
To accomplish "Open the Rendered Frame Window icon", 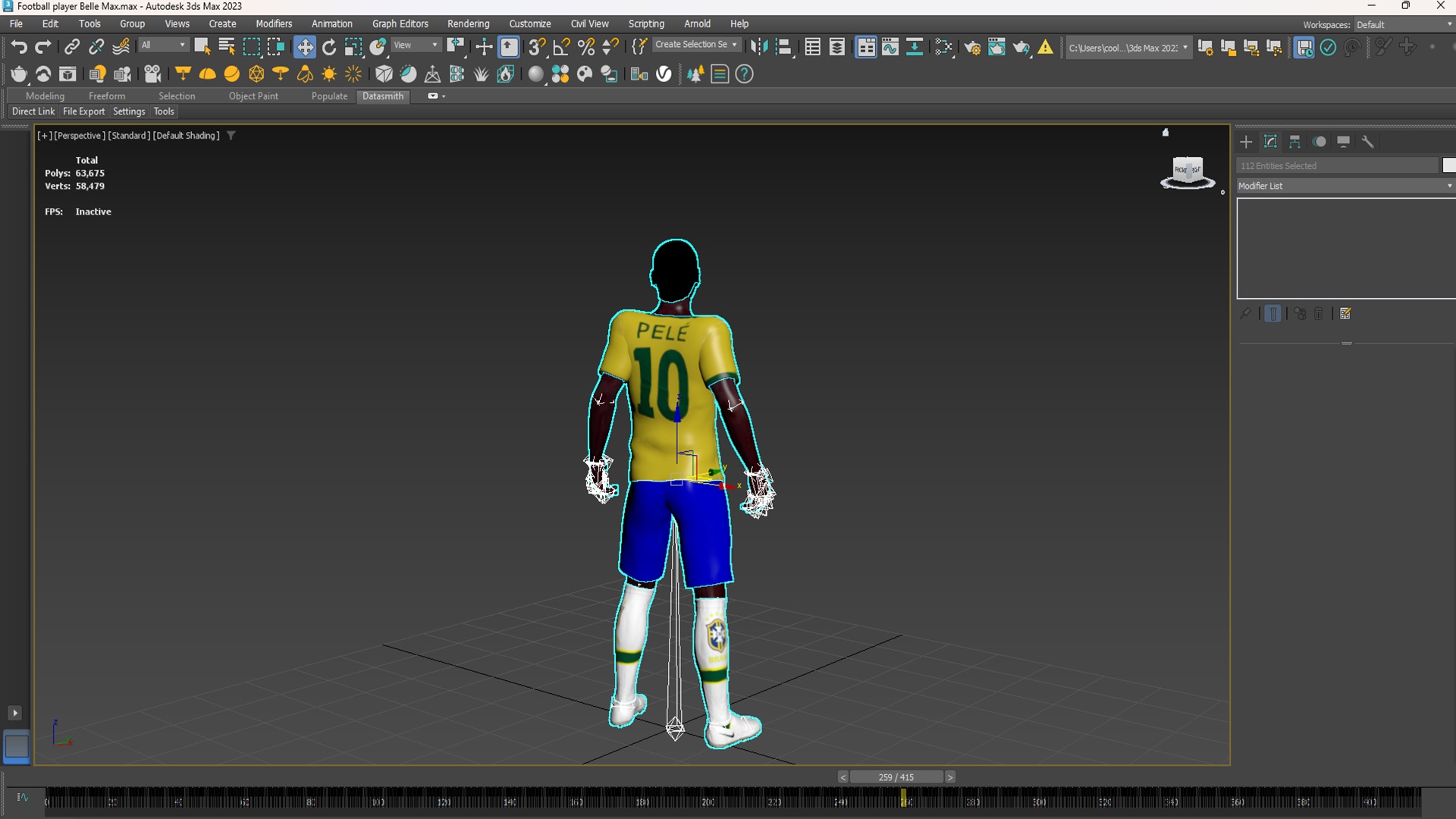I will click(x=996, y=47).
